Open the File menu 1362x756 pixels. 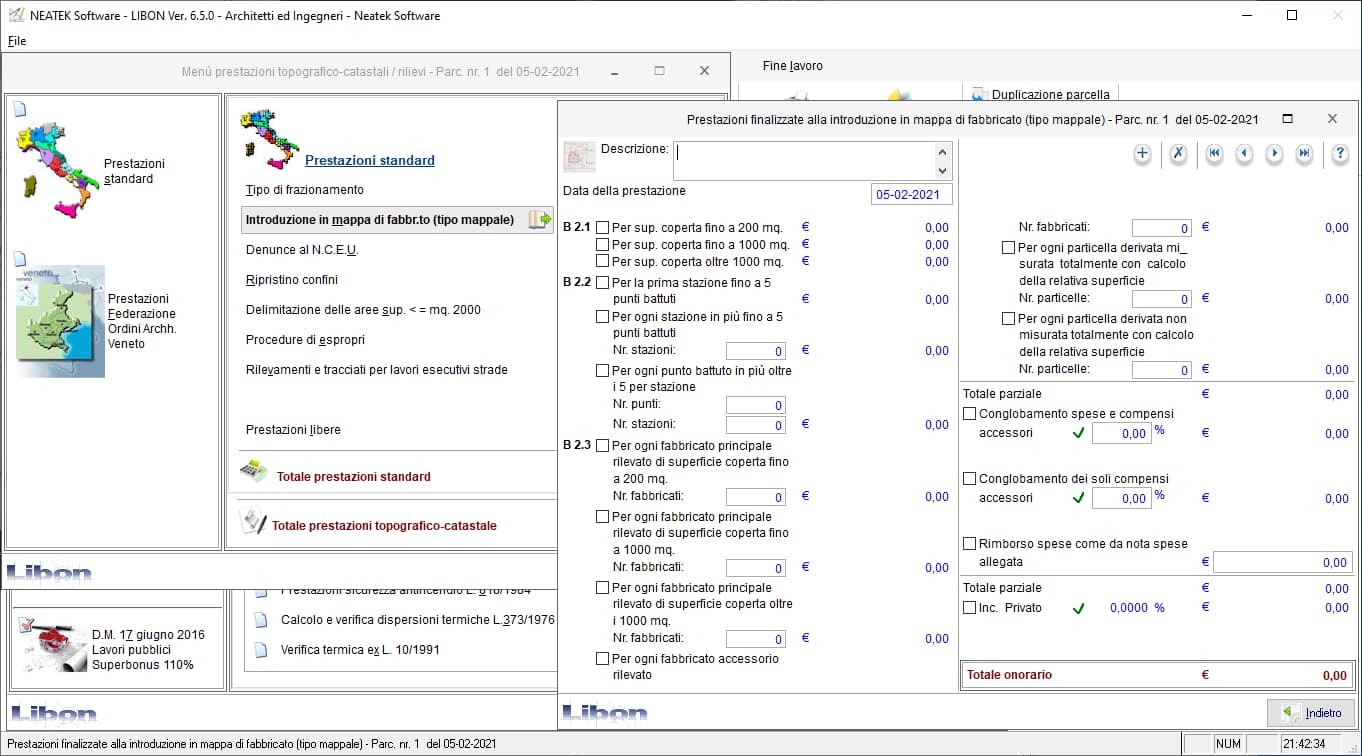pyautogui.click(x=17, y=41)
